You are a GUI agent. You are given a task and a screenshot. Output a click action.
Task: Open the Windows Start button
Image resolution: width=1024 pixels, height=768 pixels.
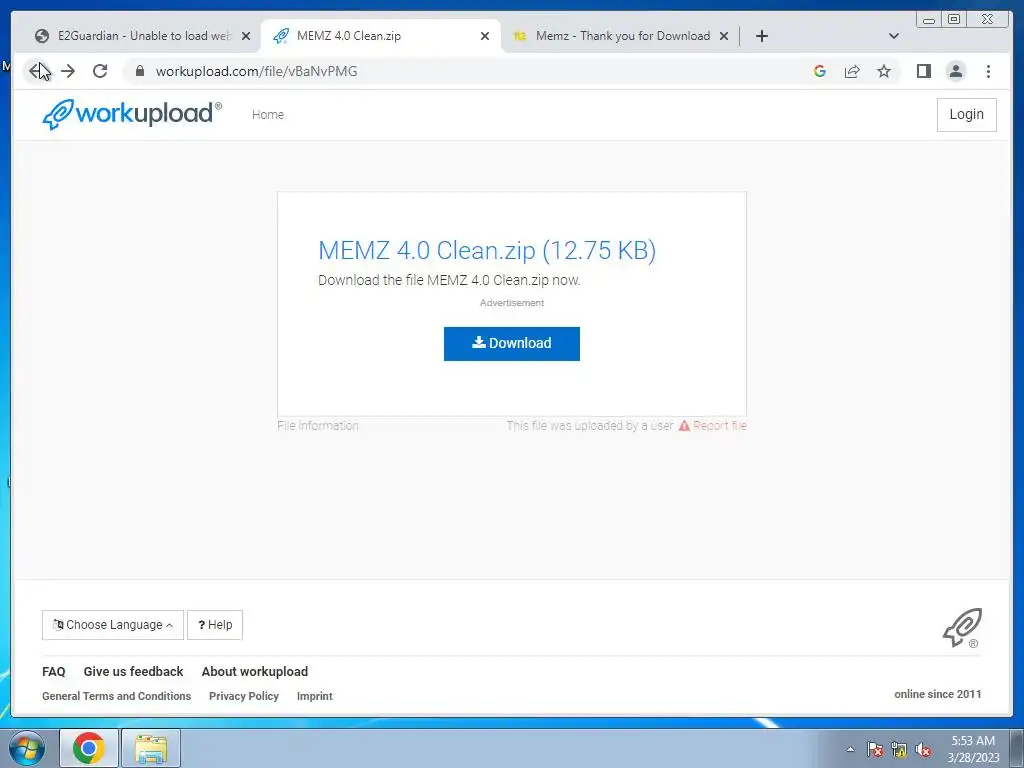(27, 748)
